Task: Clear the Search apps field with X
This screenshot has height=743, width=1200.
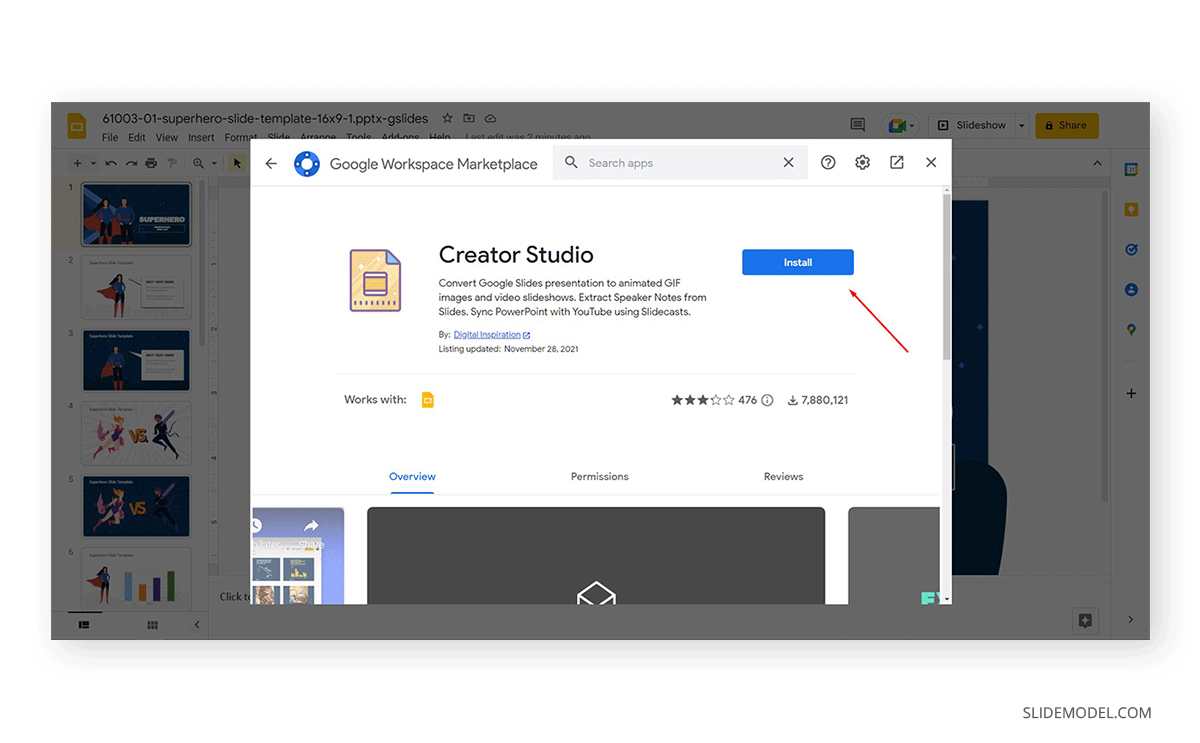Action: click(788, 162)
